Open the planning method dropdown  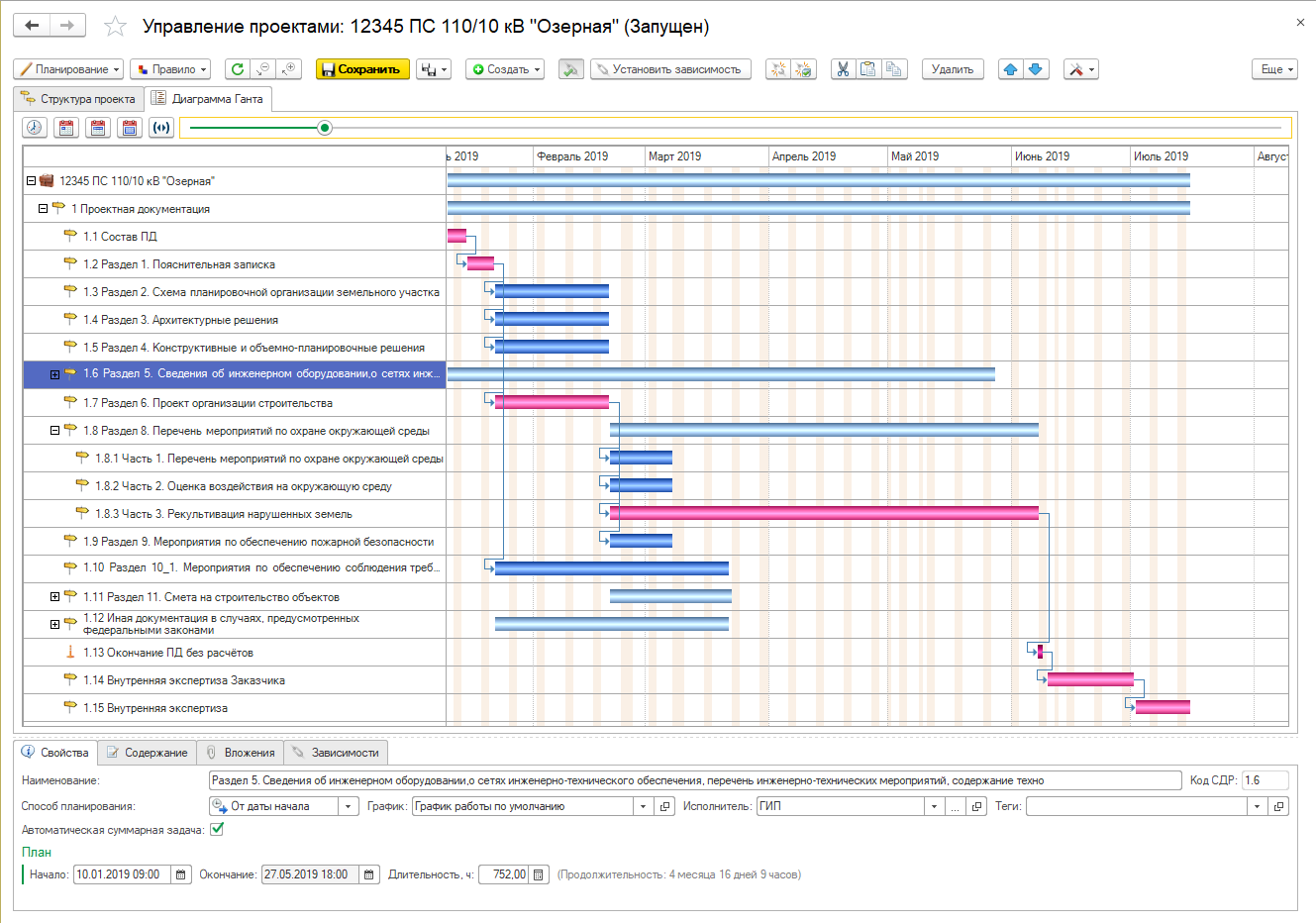point(349,806)
